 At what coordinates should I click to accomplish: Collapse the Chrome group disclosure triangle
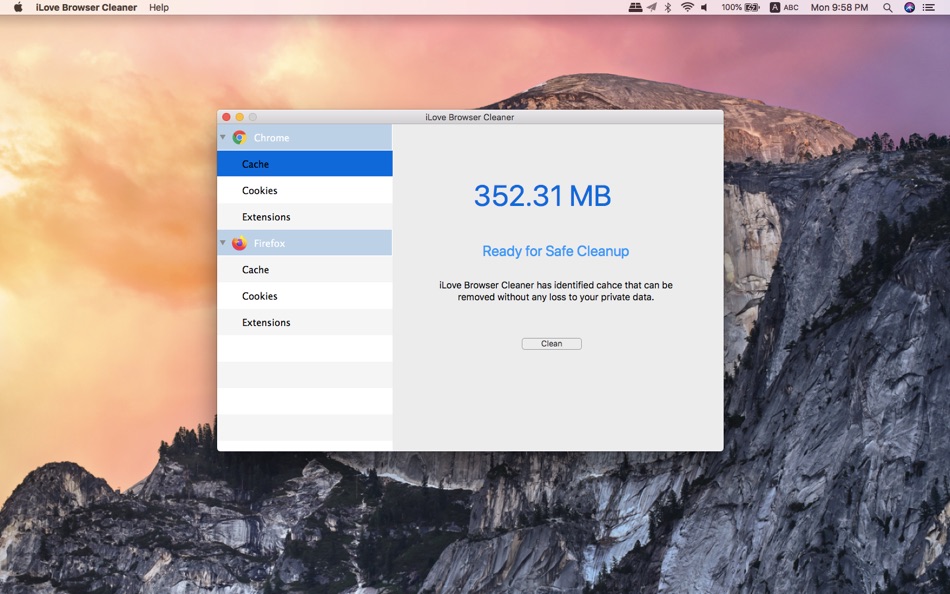pos(223,138)
